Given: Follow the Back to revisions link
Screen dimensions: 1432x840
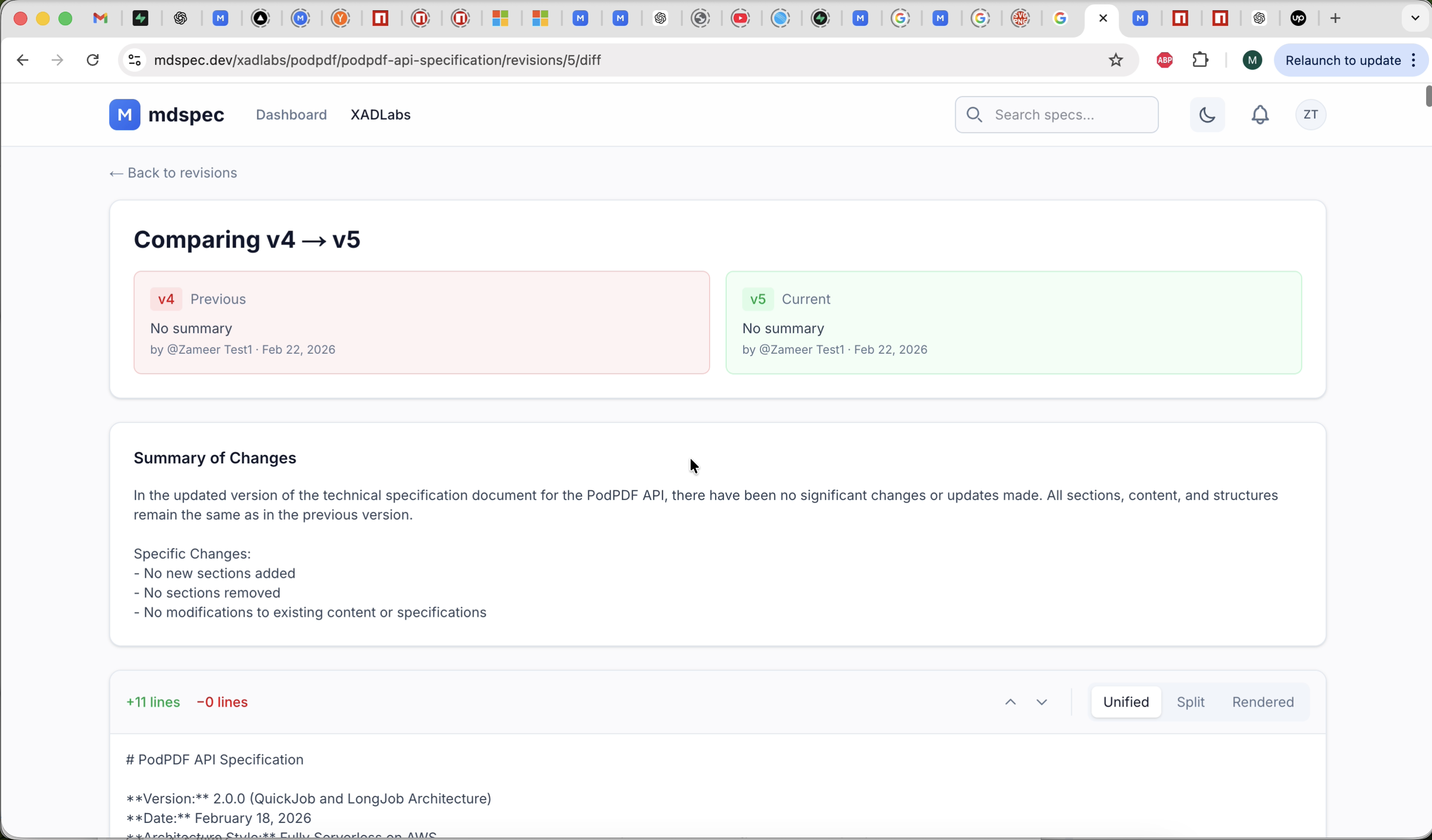Looking at the screenshot, I should click(173, 172).
